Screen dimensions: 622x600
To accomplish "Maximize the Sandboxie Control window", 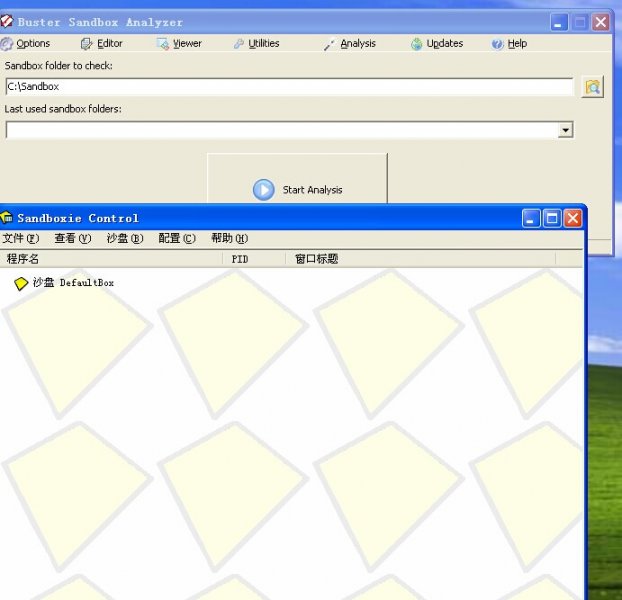I will tap(552, 218).
